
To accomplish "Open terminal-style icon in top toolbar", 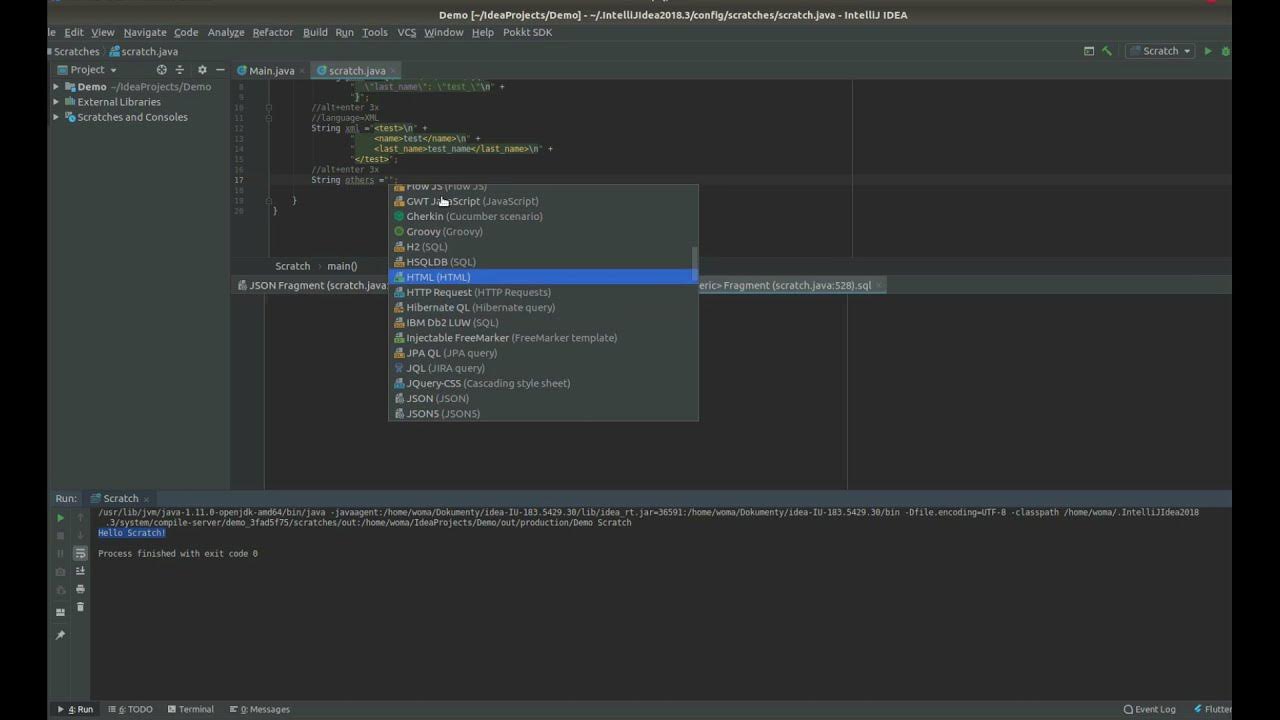I will coord(1089,51).
